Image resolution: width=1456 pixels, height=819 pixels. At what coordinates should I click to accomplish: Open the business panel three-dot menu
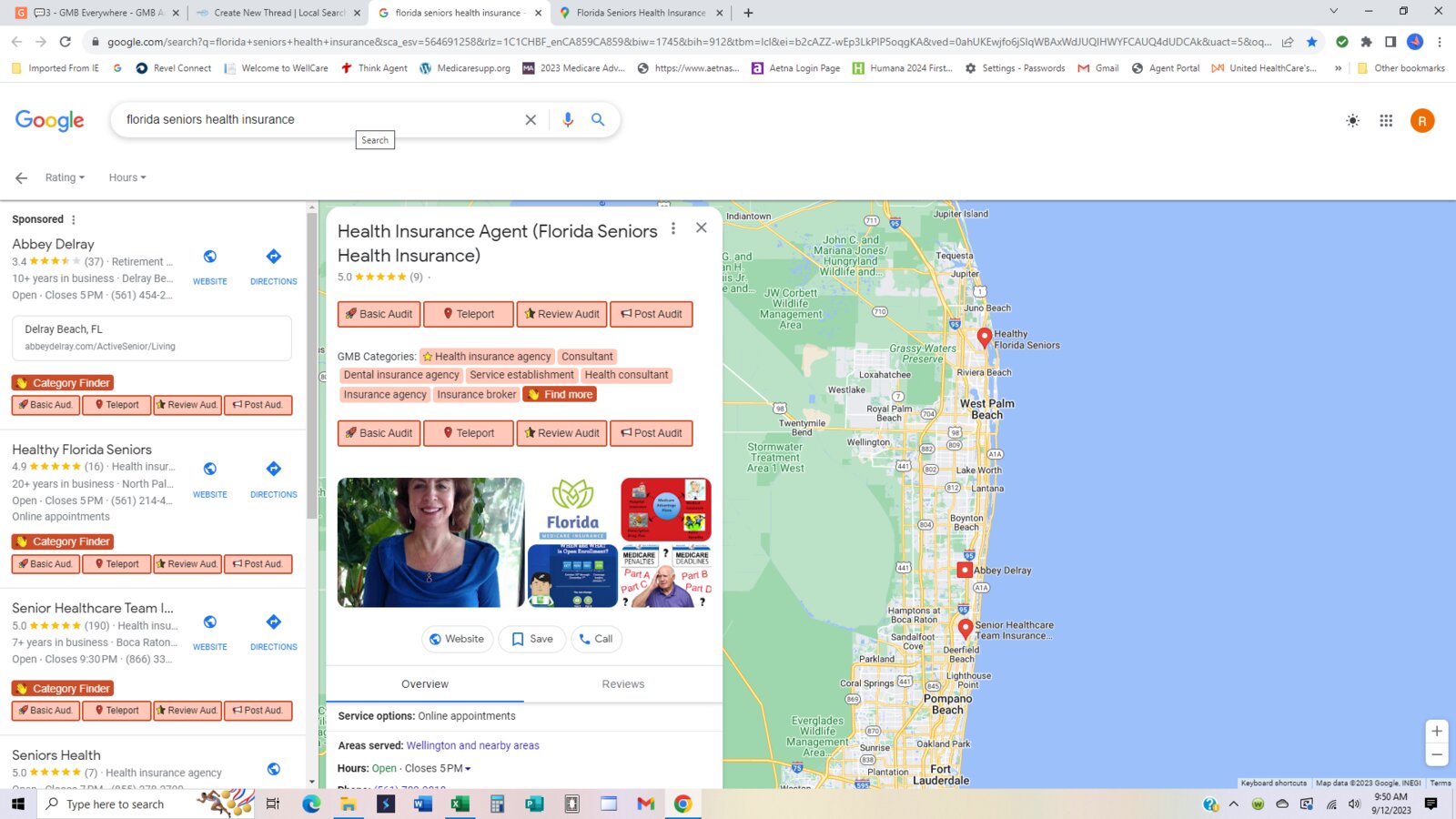[673, 229]
